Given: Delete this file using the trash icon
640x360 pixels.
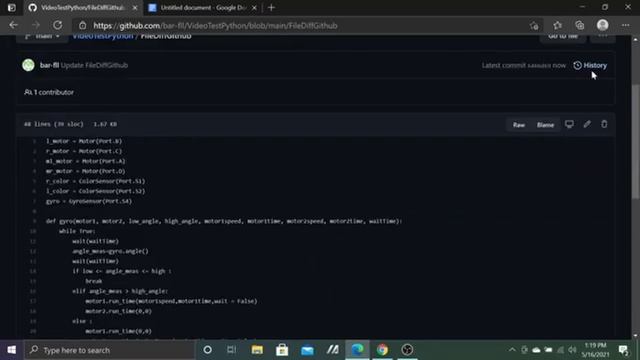Looking at the screenshot, I should click(604, 124).
